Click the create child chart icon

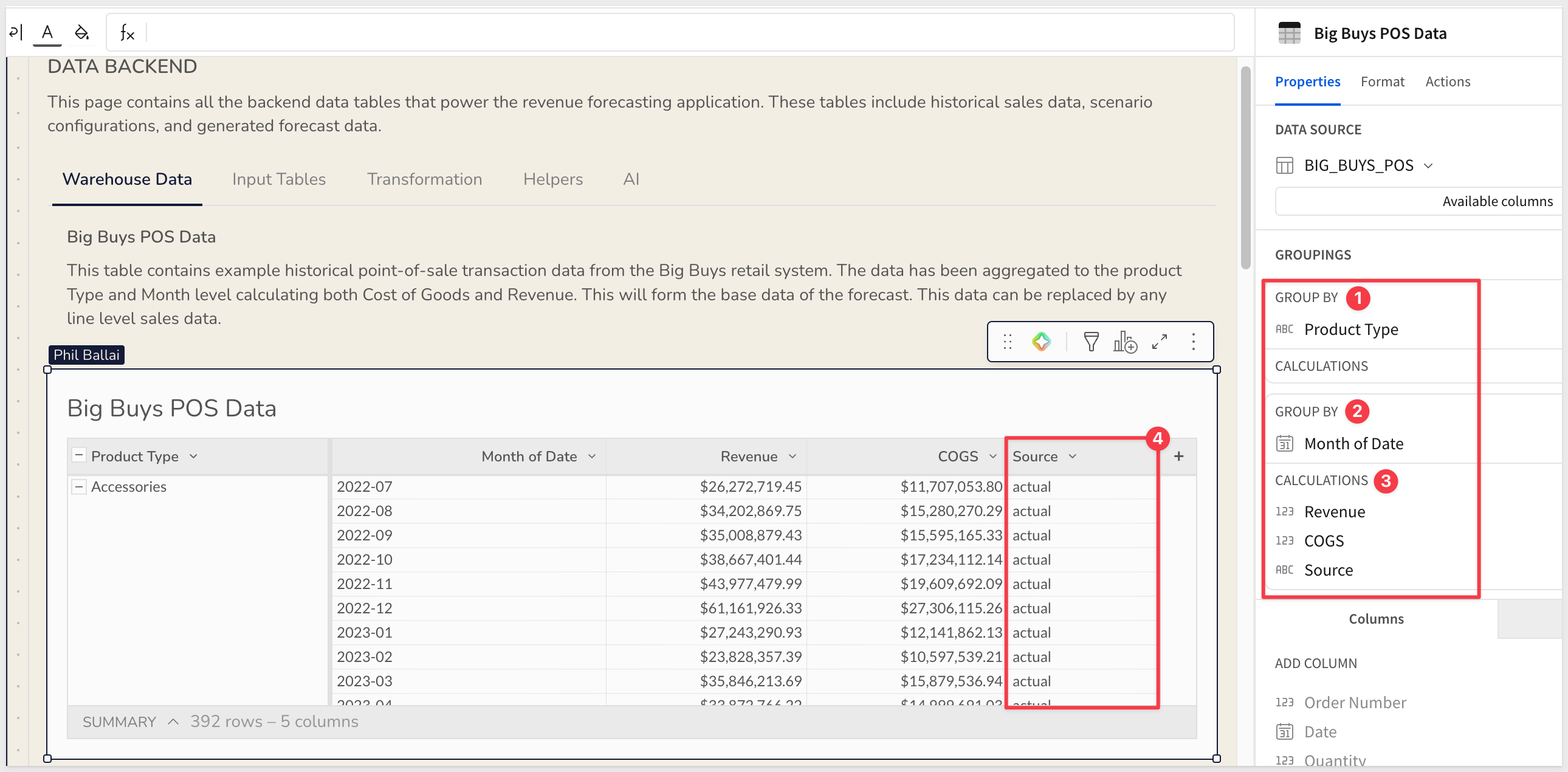(x=1125, y=342)
